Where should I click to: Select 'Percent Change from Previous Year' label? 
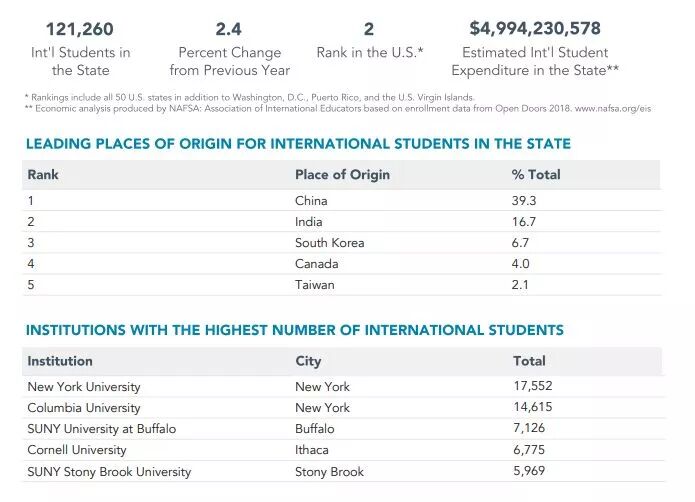point(230,61)
